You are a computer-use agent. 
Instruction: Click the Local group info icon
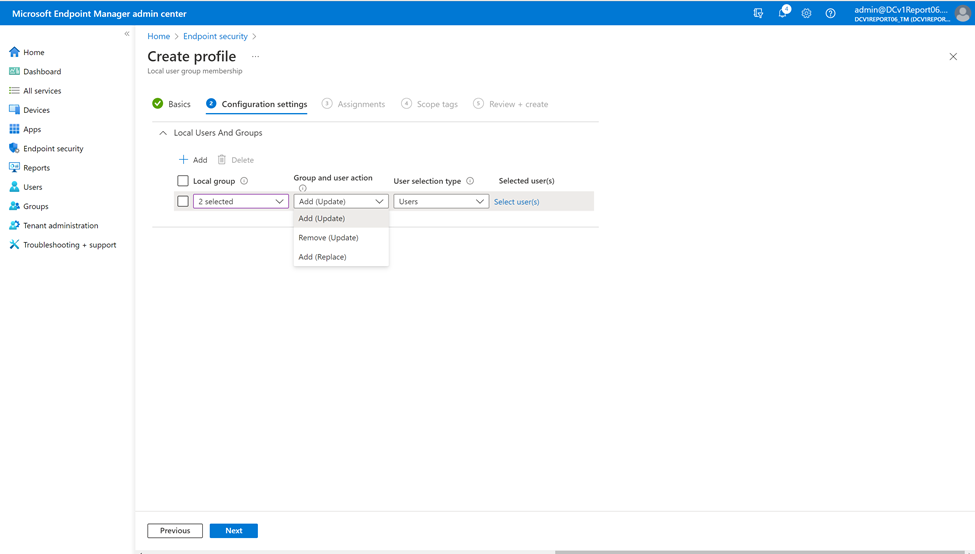click(244, 181)
